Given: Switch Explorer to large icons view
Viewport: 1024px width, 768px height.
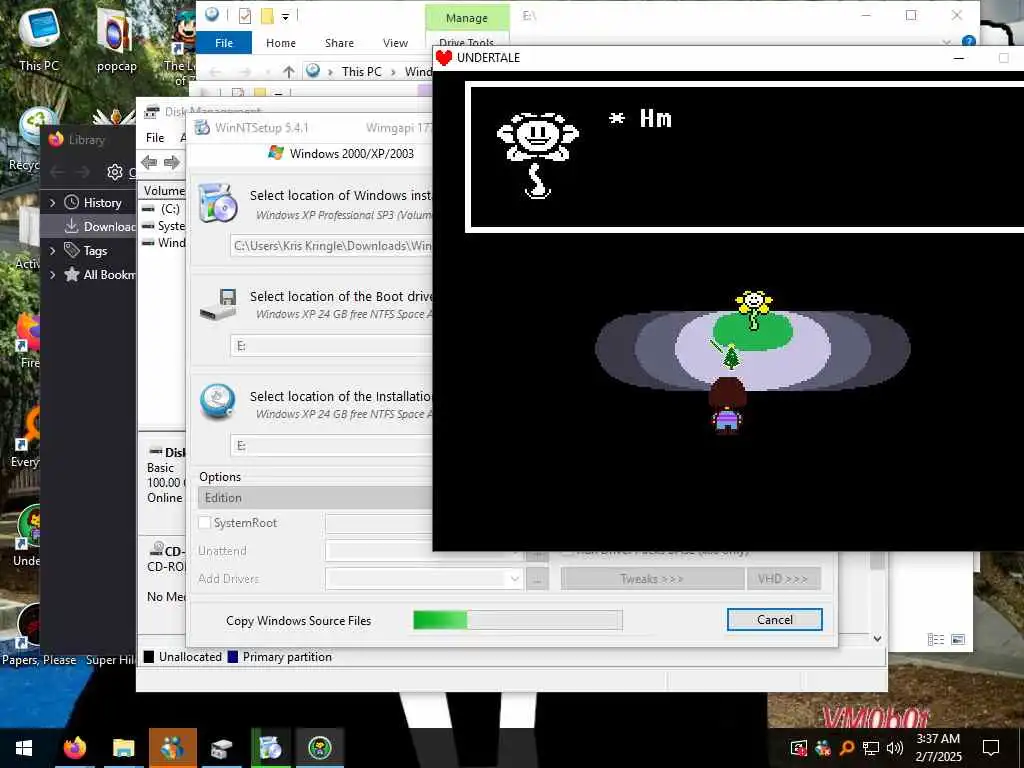Looking at the screenshot, I should 958,639.
